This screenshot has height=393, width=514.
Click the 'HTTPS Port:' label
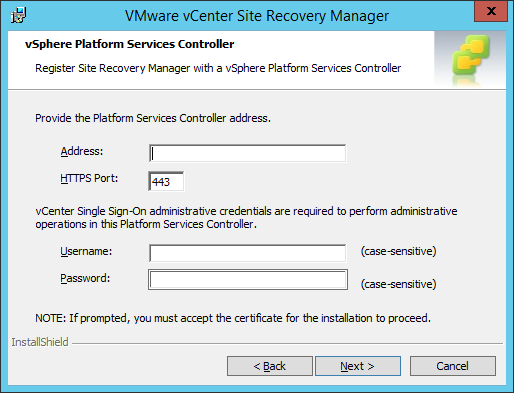[x=89, y=178]
